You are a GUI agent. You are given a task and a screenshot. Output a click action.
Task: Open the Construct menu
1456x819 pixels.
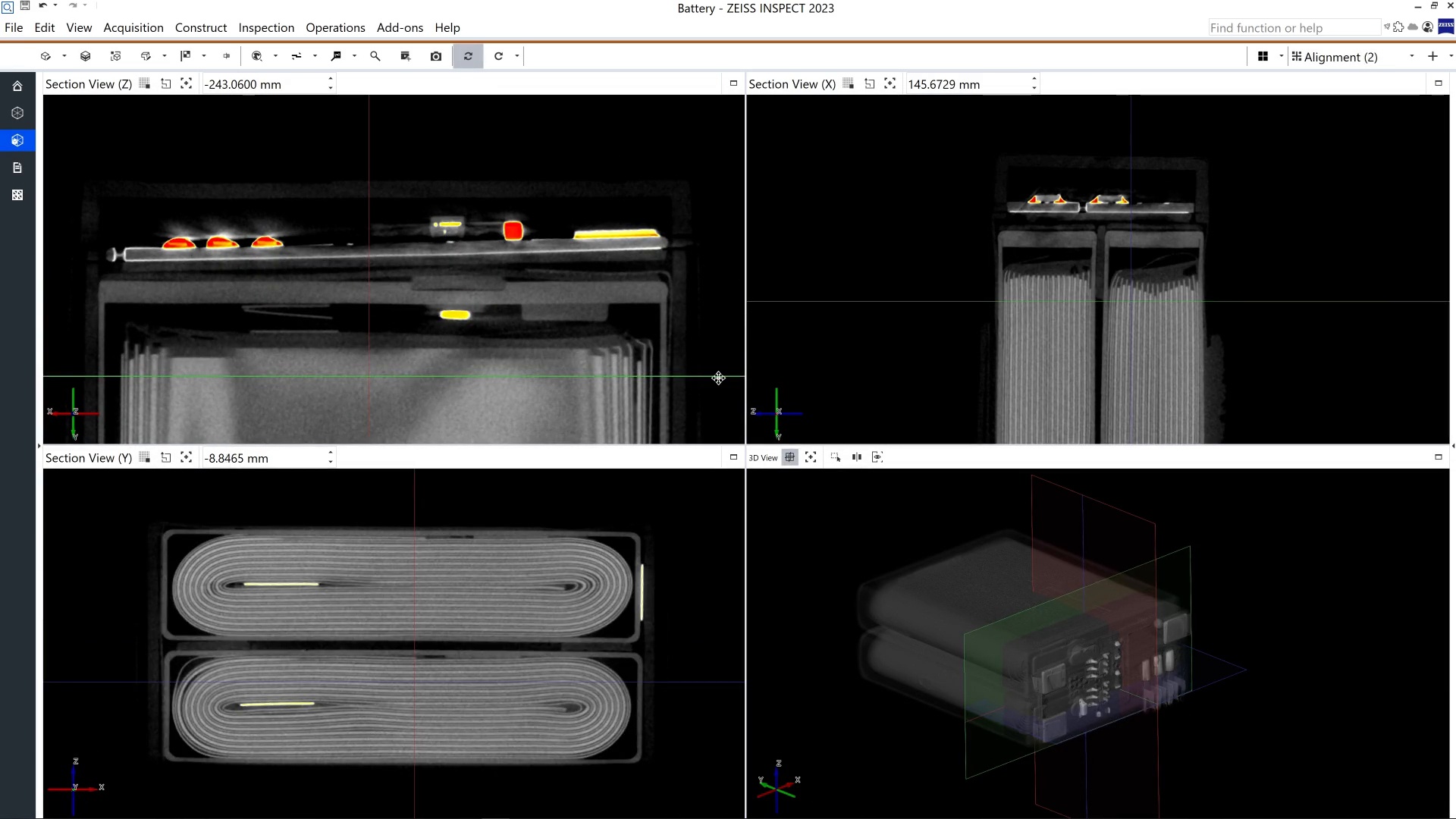201,28
